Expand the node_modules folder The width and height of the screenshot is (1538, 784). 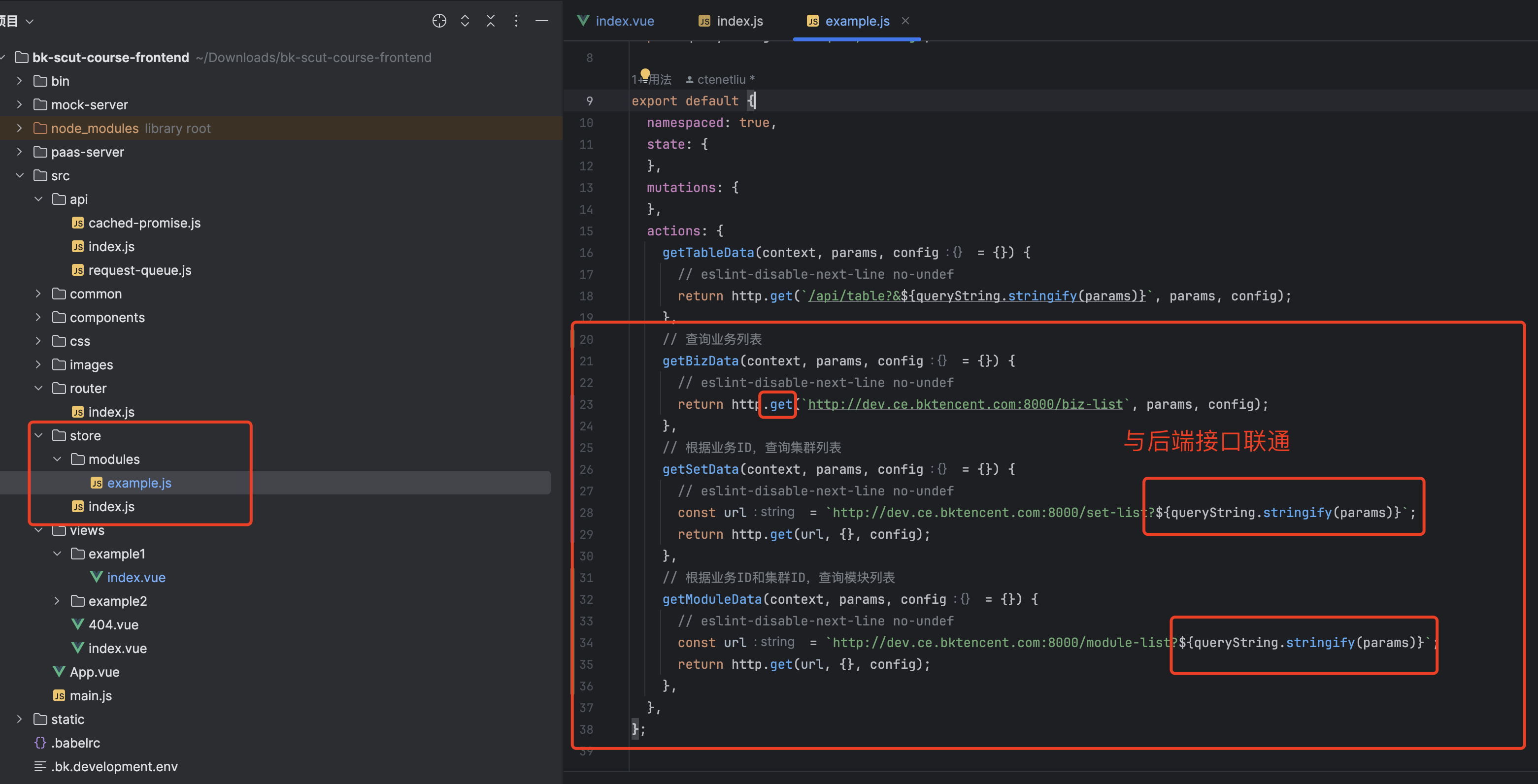[x=20, y=128]
